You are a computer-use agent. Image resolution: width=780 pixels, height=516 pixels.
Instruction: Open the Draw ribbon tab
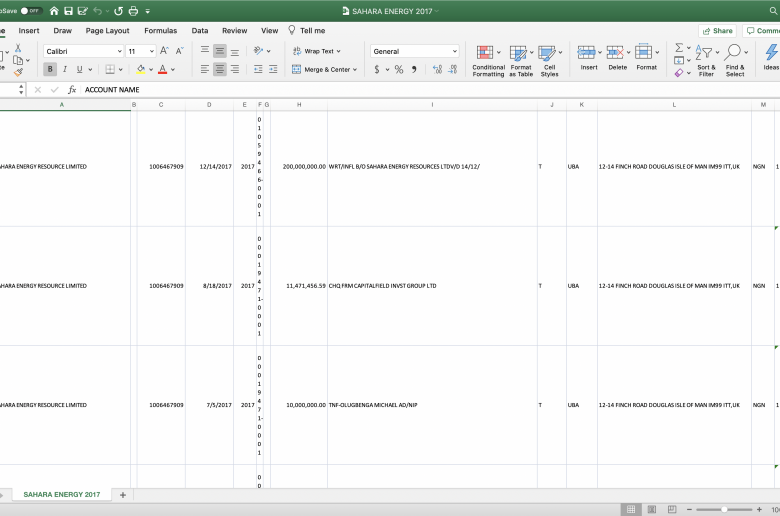point(63,30)
